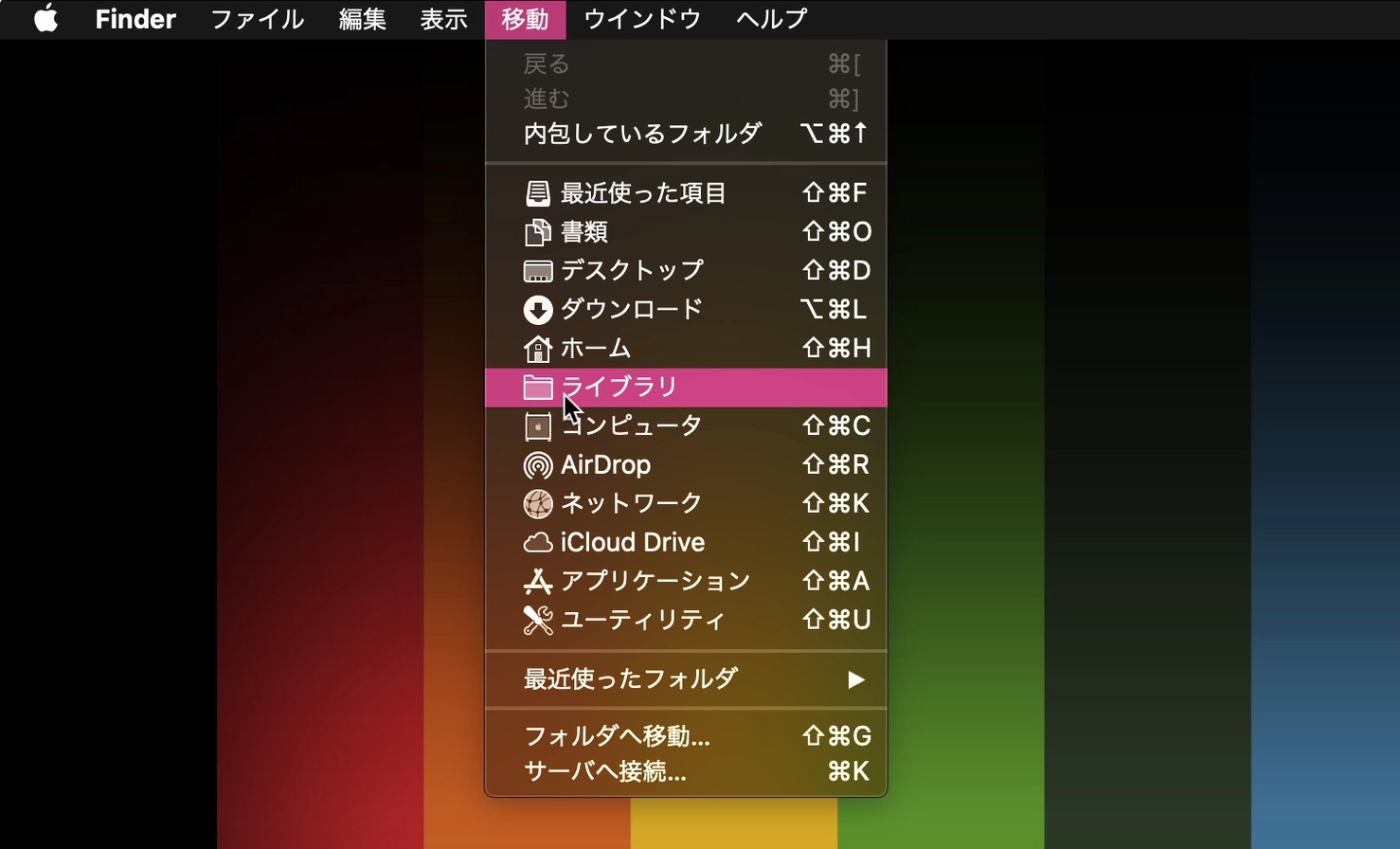Choose ダウンロード menu entry

pyautogui.click(x=686, y=310)
